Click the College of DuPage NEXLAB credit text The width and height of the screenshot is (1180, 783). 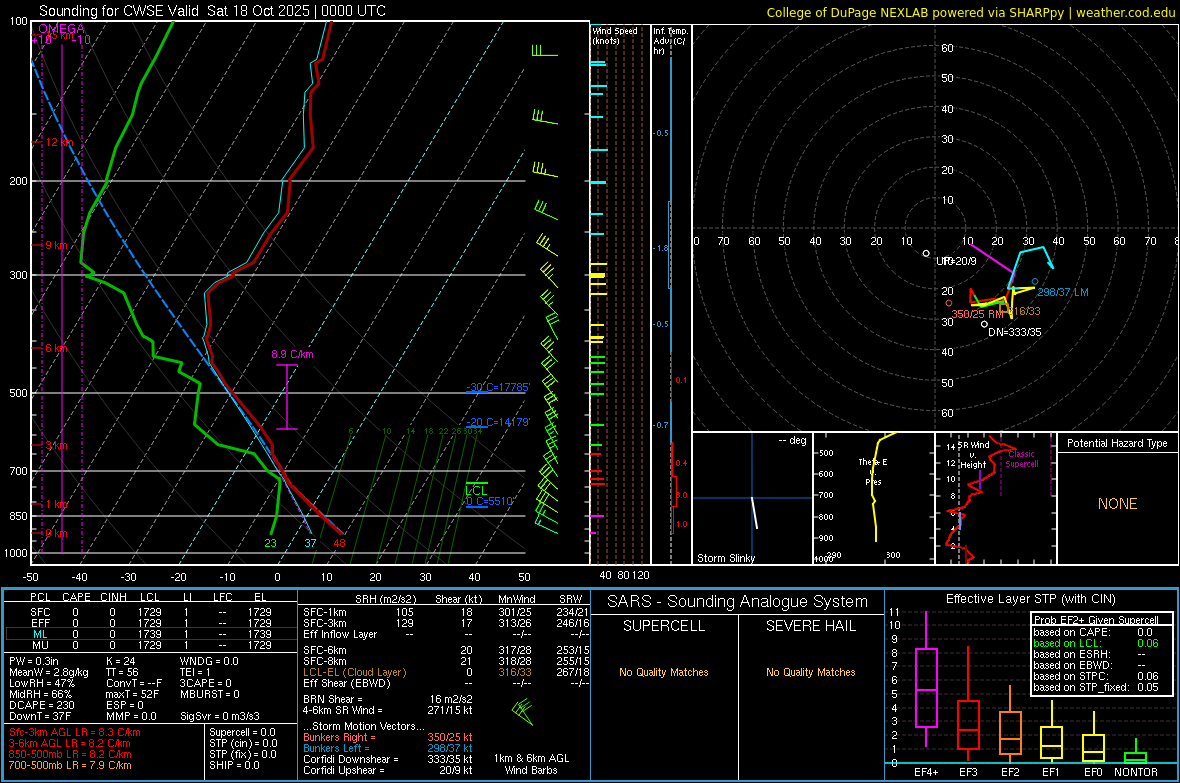pyautogui.click(x=970, y=12)
